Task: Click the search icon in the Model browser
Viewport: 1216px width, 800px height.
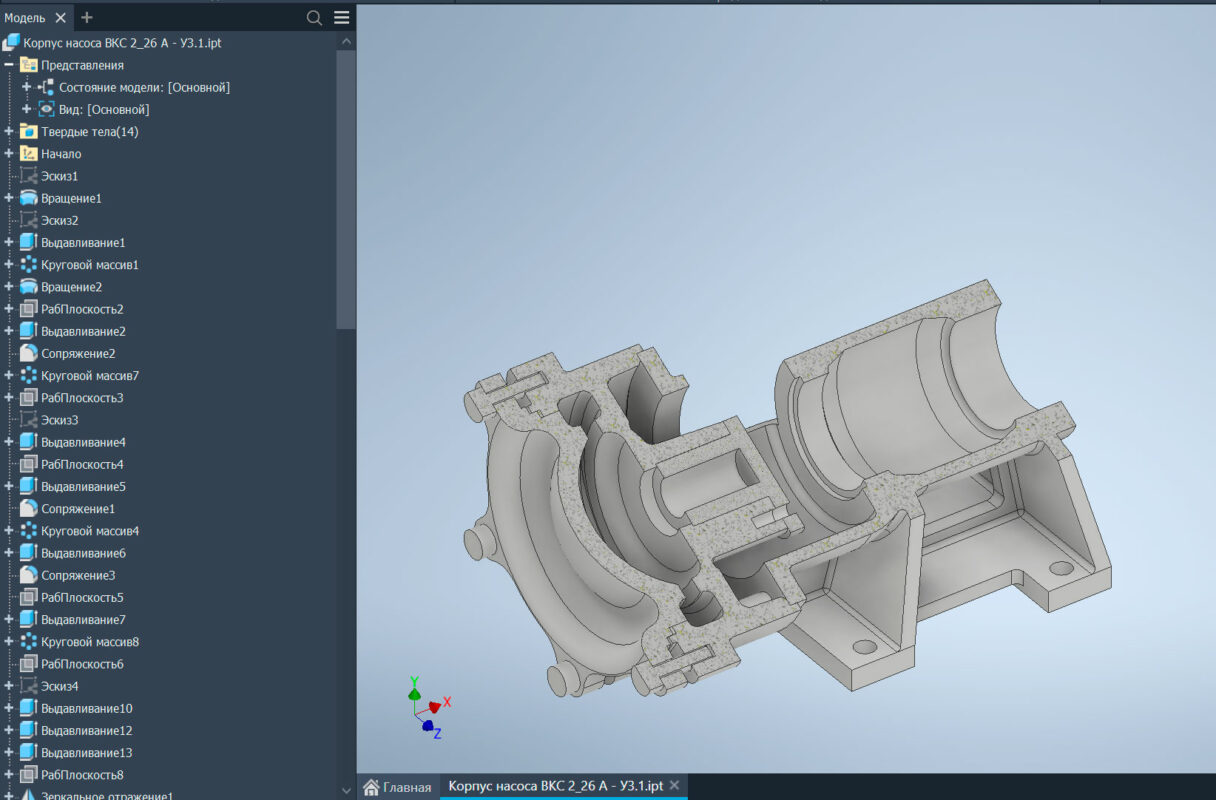Action: [314, 17]
